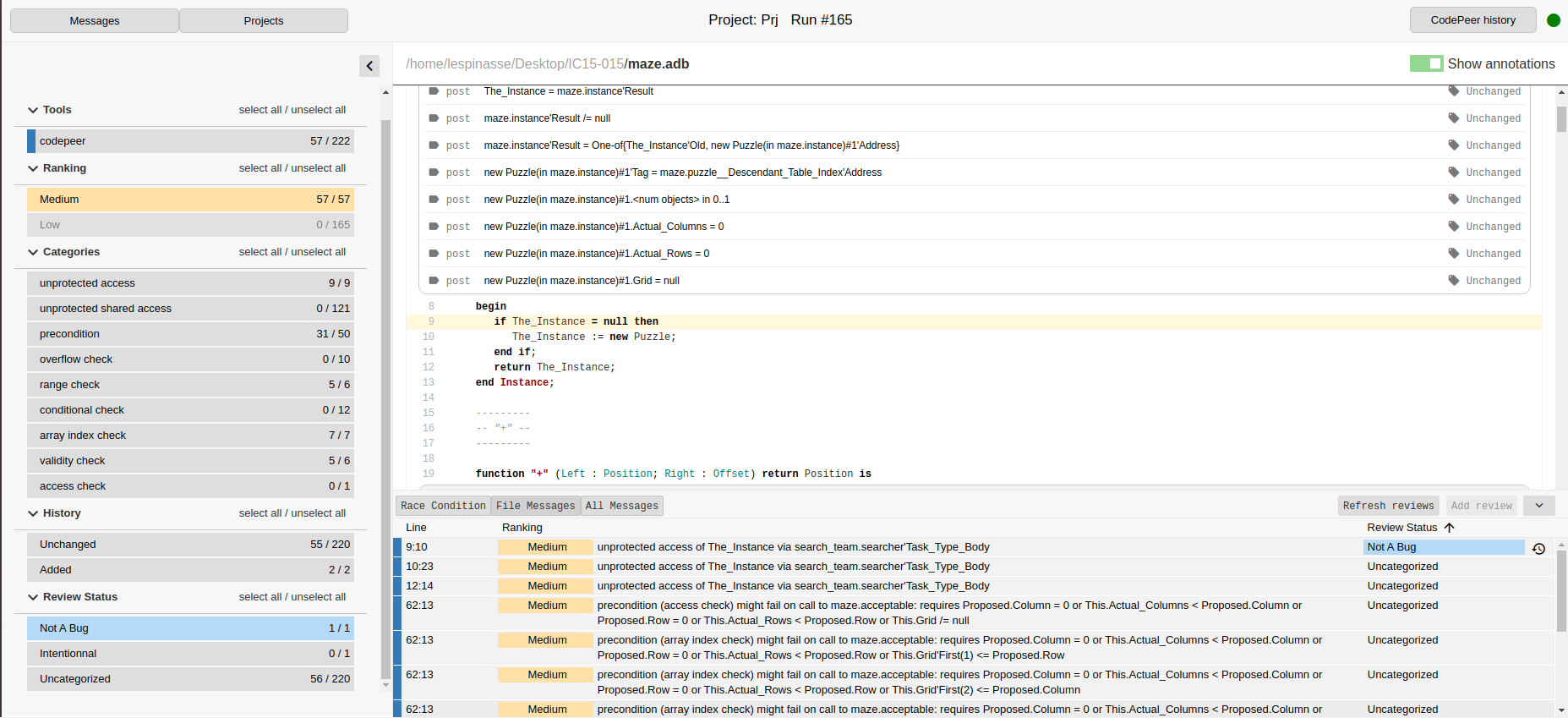The image size is (1568, 718).
Task: Toggle Show annotations switch
Action: (x=1426, y=63)
